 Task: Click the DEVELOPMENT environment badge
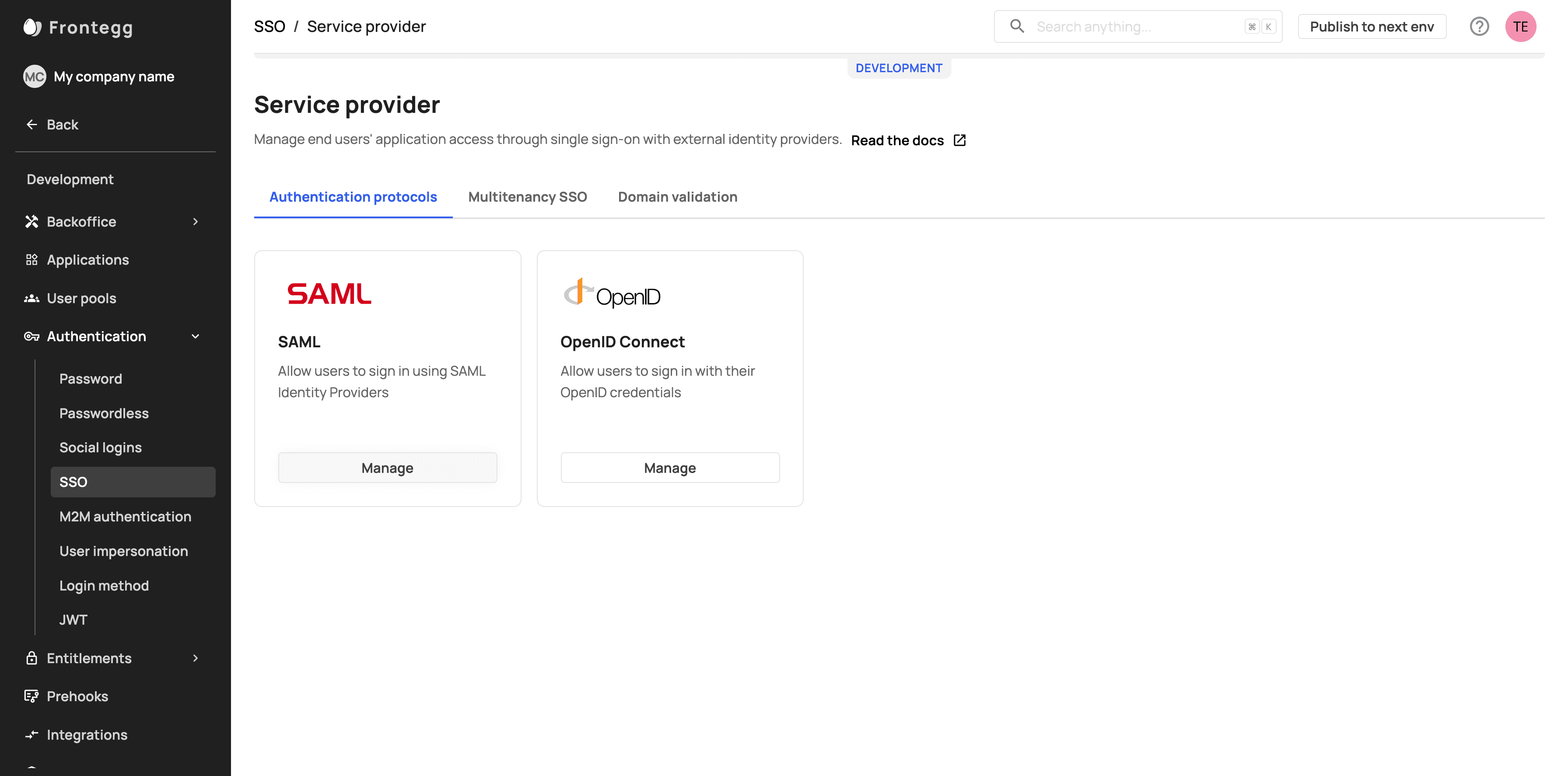click(x=899, y=68)
